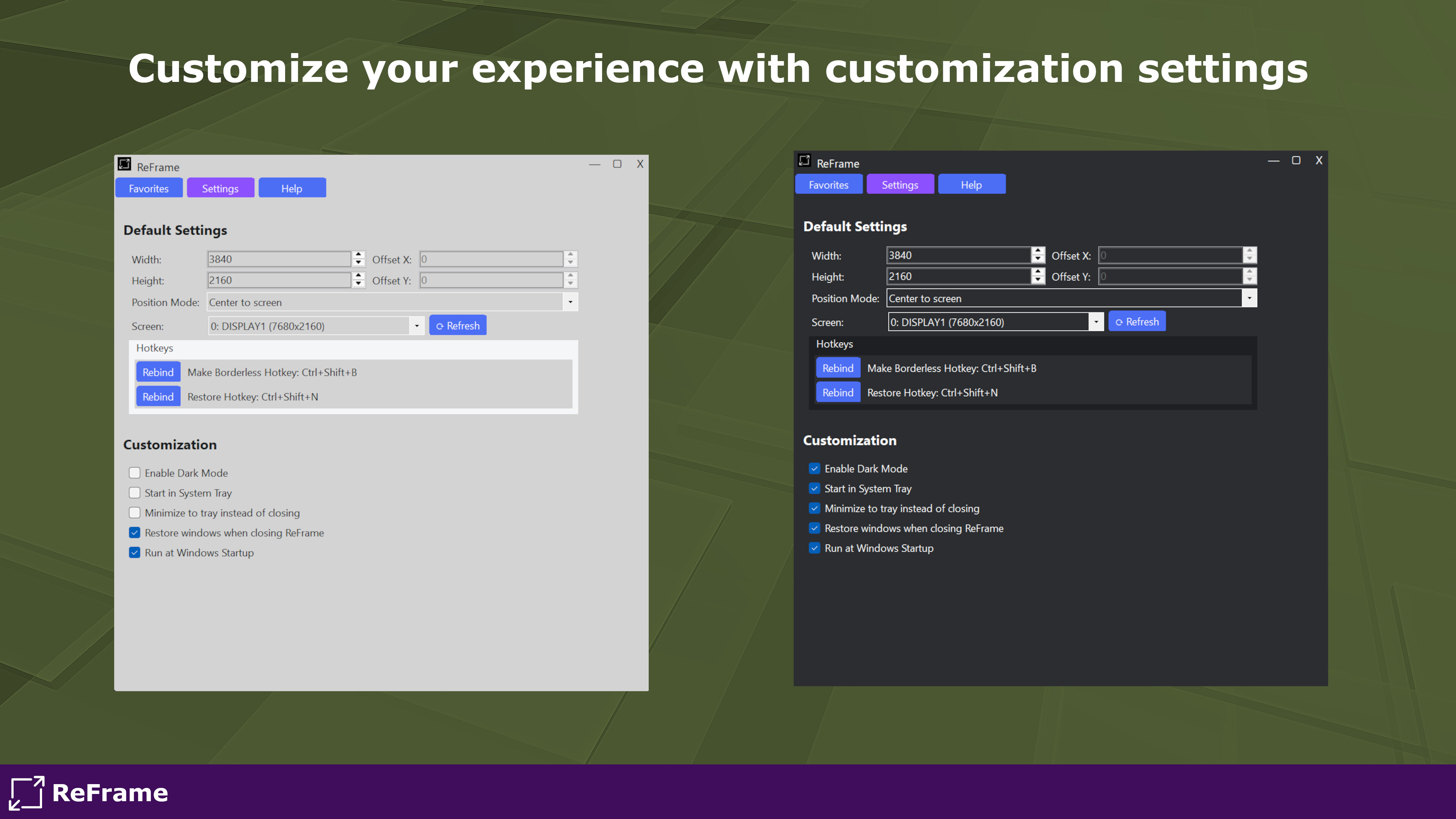Image resolution: width=1456 pixels, height=819 pixels.
Task: Open the Position Mode dropdown in the light window
Action: [570, 303]
